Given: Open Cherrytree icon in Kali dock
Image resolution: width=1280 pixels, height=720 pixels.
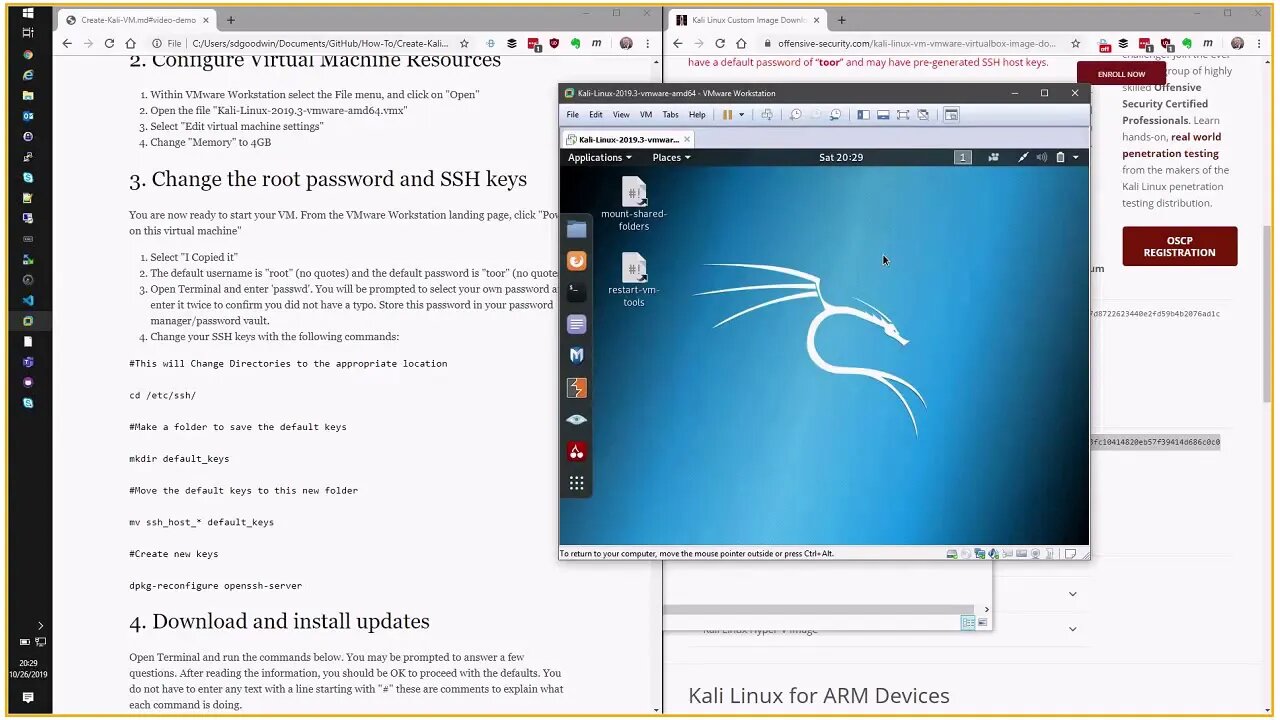Looking at the screenshot, I should pos(576,451).
